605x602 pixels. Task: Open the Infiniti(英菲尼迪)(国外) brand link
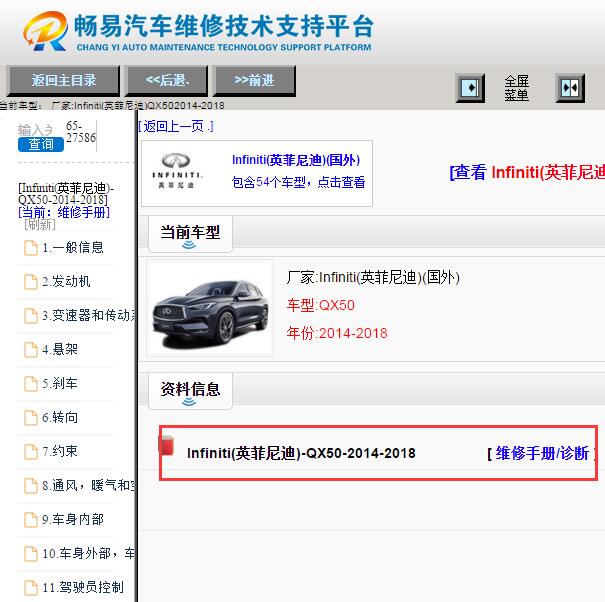tap(296, 160)
